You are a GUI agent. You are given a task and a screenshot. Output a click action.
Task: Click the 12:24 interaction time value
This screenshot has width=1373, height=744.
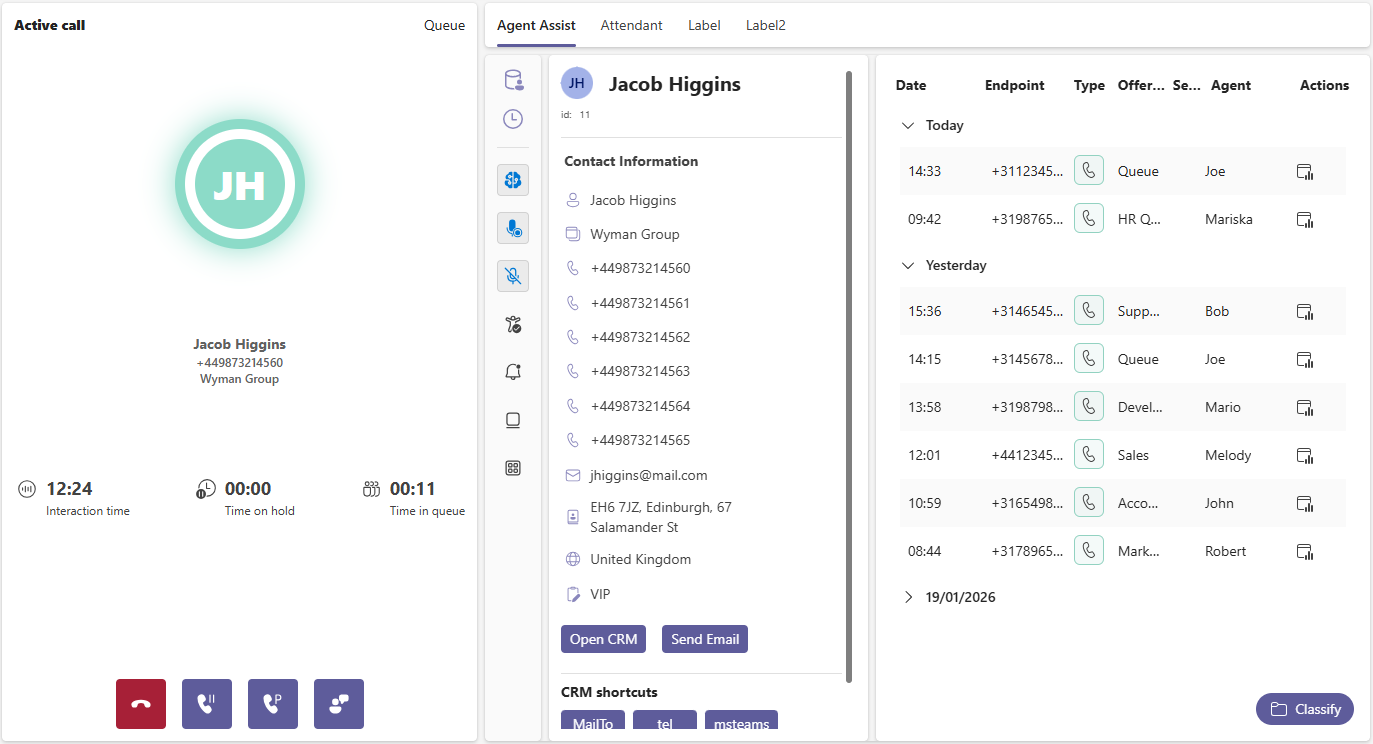coord(69,489)
